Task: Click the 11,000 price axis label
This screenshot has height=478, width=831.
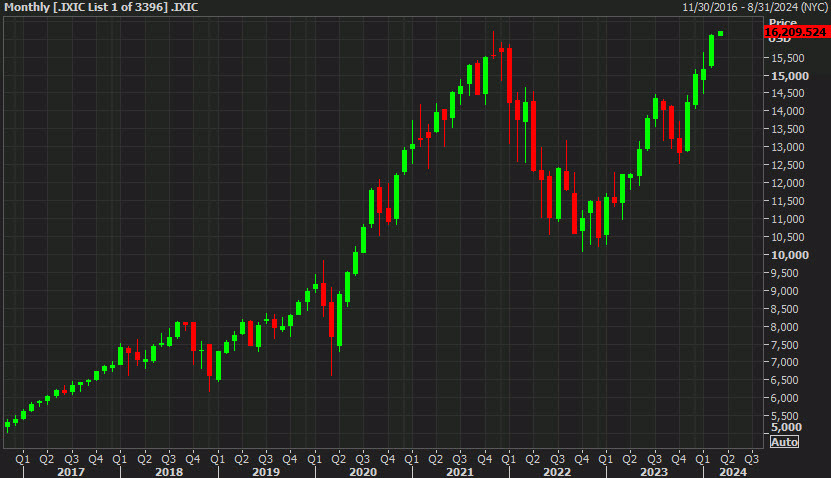Action: click(x=788, y=219)
